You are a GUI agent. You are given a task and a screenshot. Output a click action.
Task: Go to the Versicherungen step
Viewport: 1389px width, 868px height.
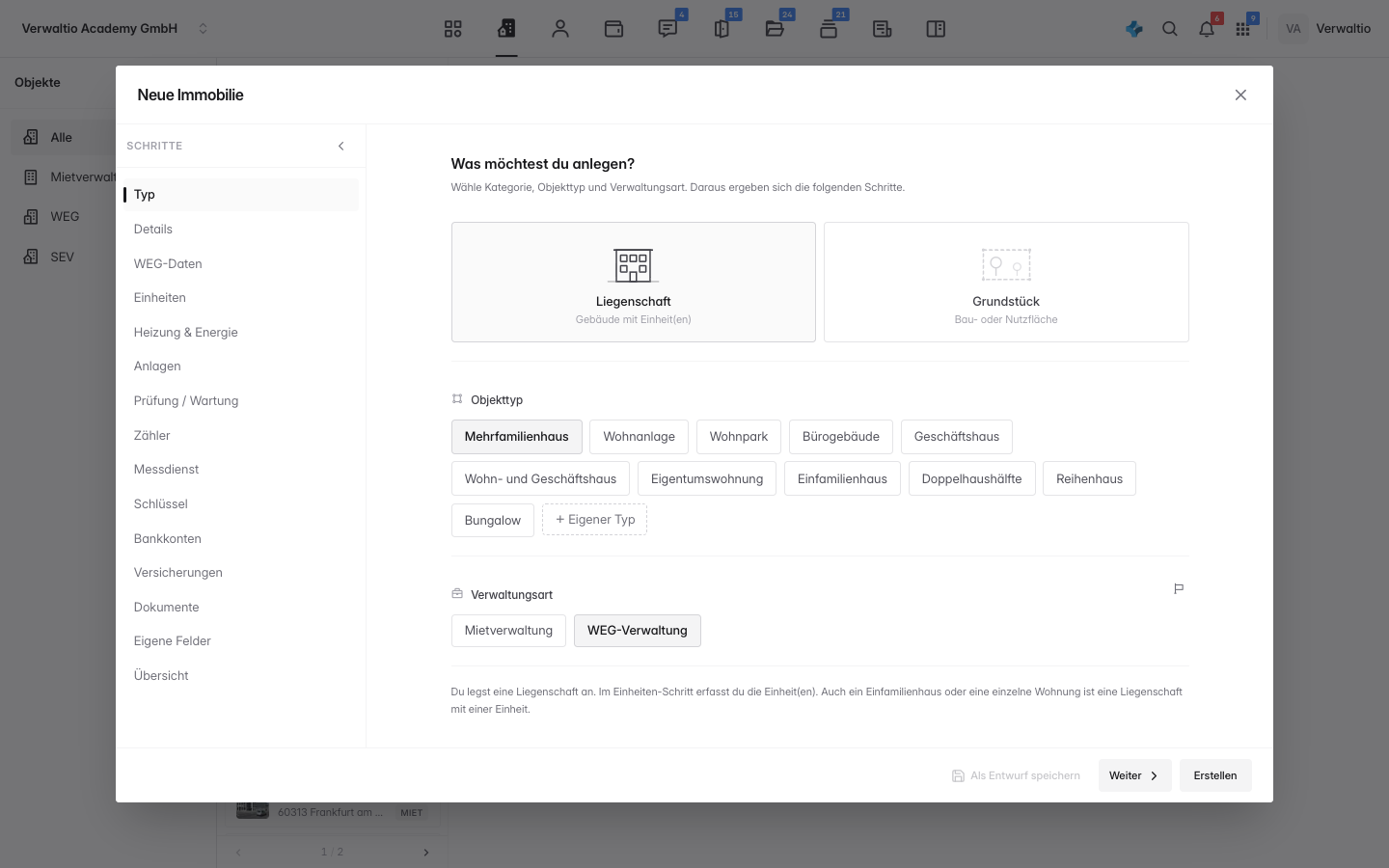[x=241, y=573]
